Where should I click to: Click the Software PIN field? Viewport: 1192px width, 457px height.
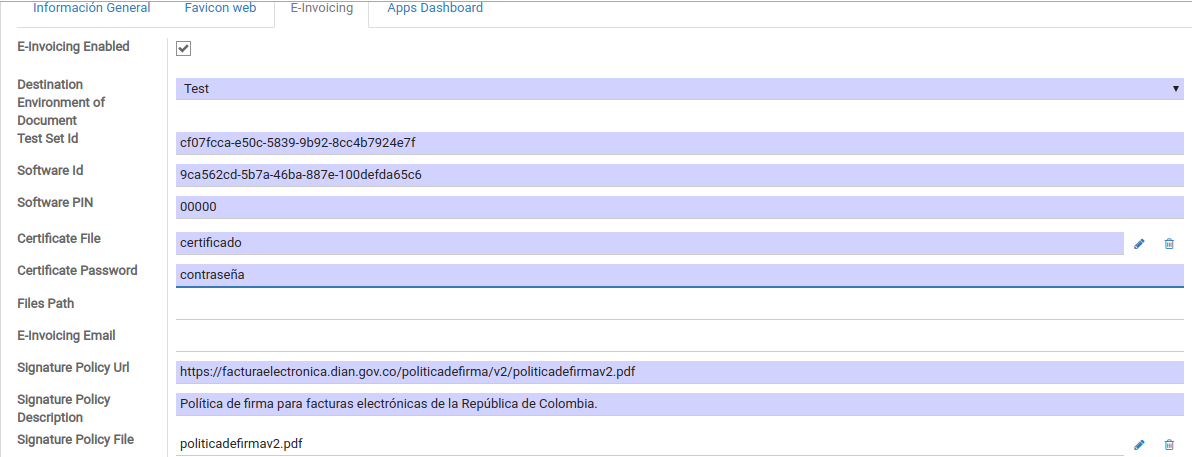pos(680,207)
